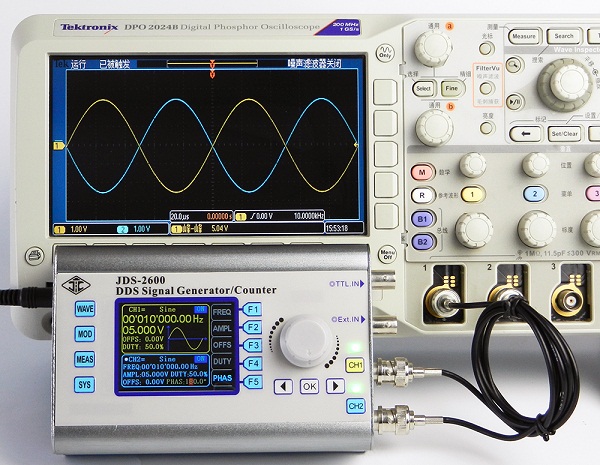
Task: Click multipurpose knob a
Action: pyautogui.click(x=434, y=48)
